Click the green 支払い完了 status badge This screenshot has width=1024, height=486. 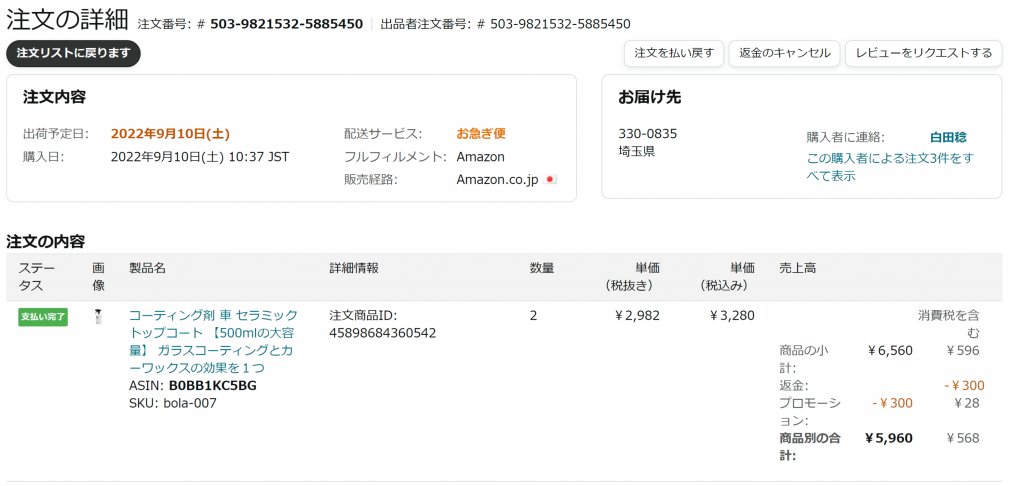pos(42,317)
